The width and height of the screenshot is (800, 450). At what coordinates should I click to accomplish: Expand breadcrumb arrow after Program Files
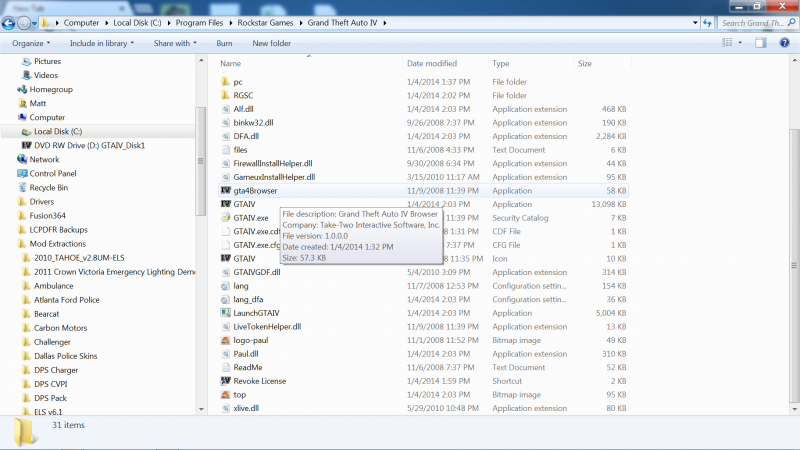230,23
